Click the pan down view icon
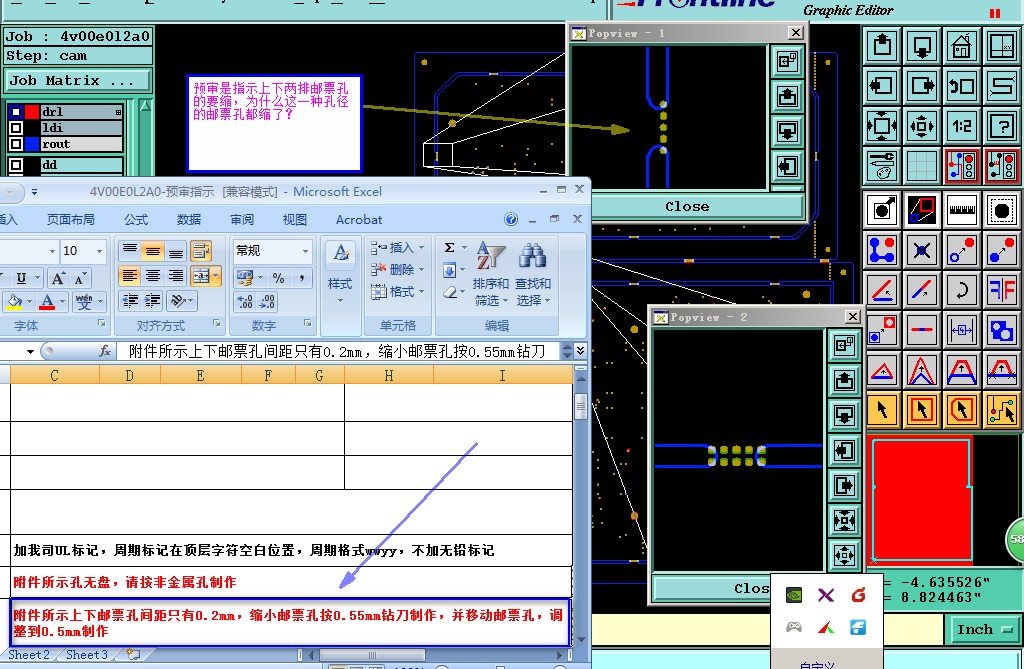 pyautogui.click(x=921, y=46)
